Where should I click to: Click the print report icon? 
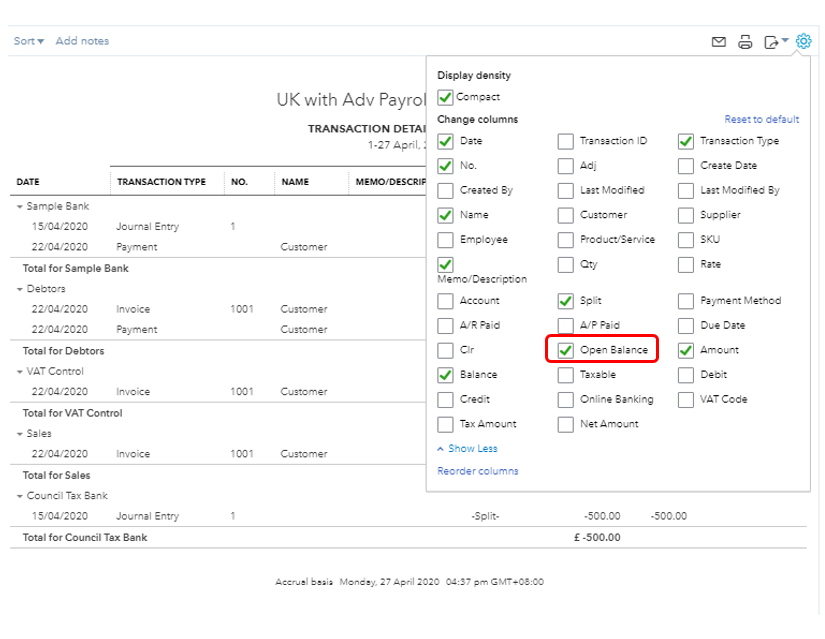[745, 42]
